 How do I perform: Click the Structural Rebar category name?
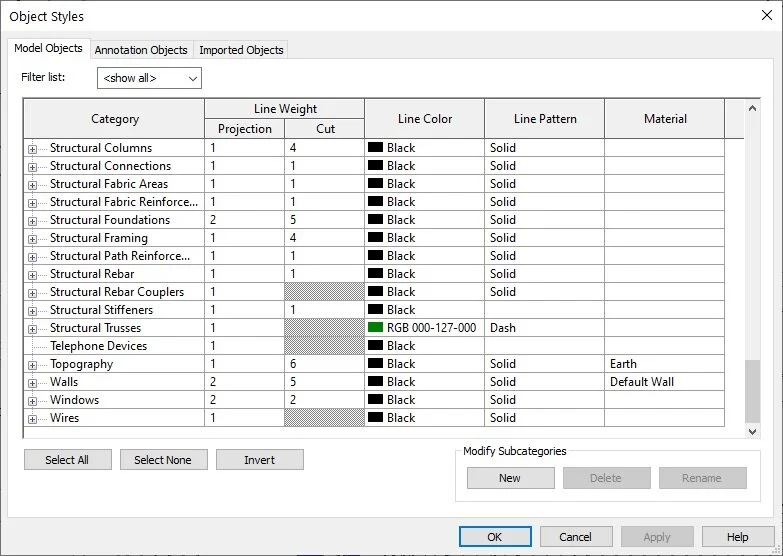click(x=92, y=274)
